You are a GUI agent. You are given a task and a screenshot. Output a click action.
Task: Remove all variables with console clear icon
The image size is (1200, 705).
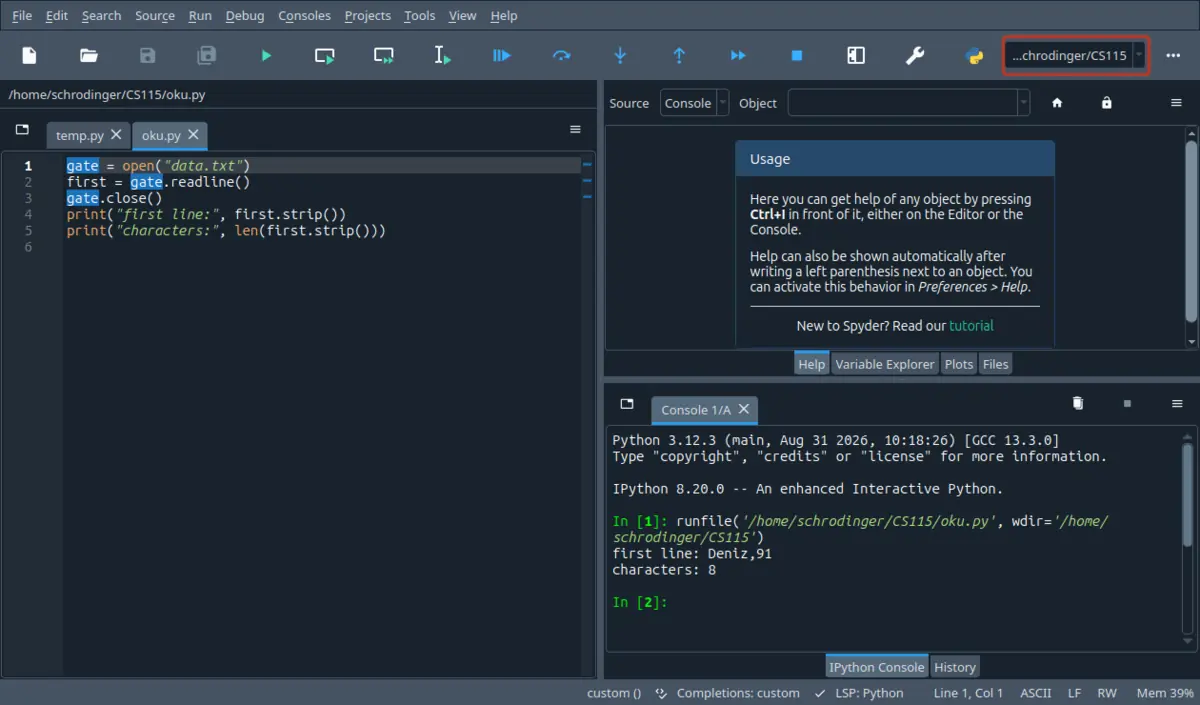coord(1078,404)
